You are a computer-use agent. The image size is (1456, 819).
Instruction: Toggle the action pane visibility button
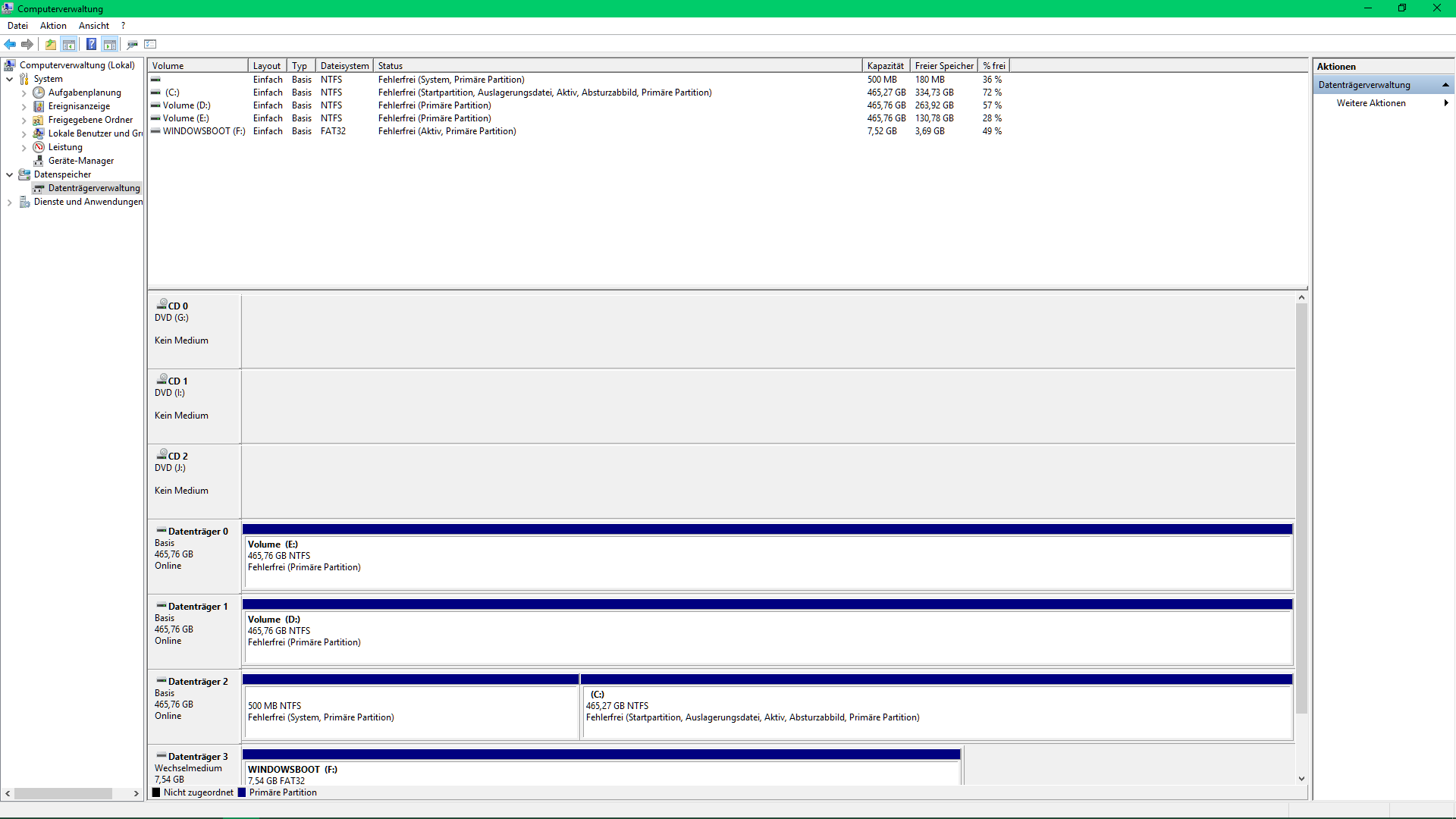coord(110,44)
